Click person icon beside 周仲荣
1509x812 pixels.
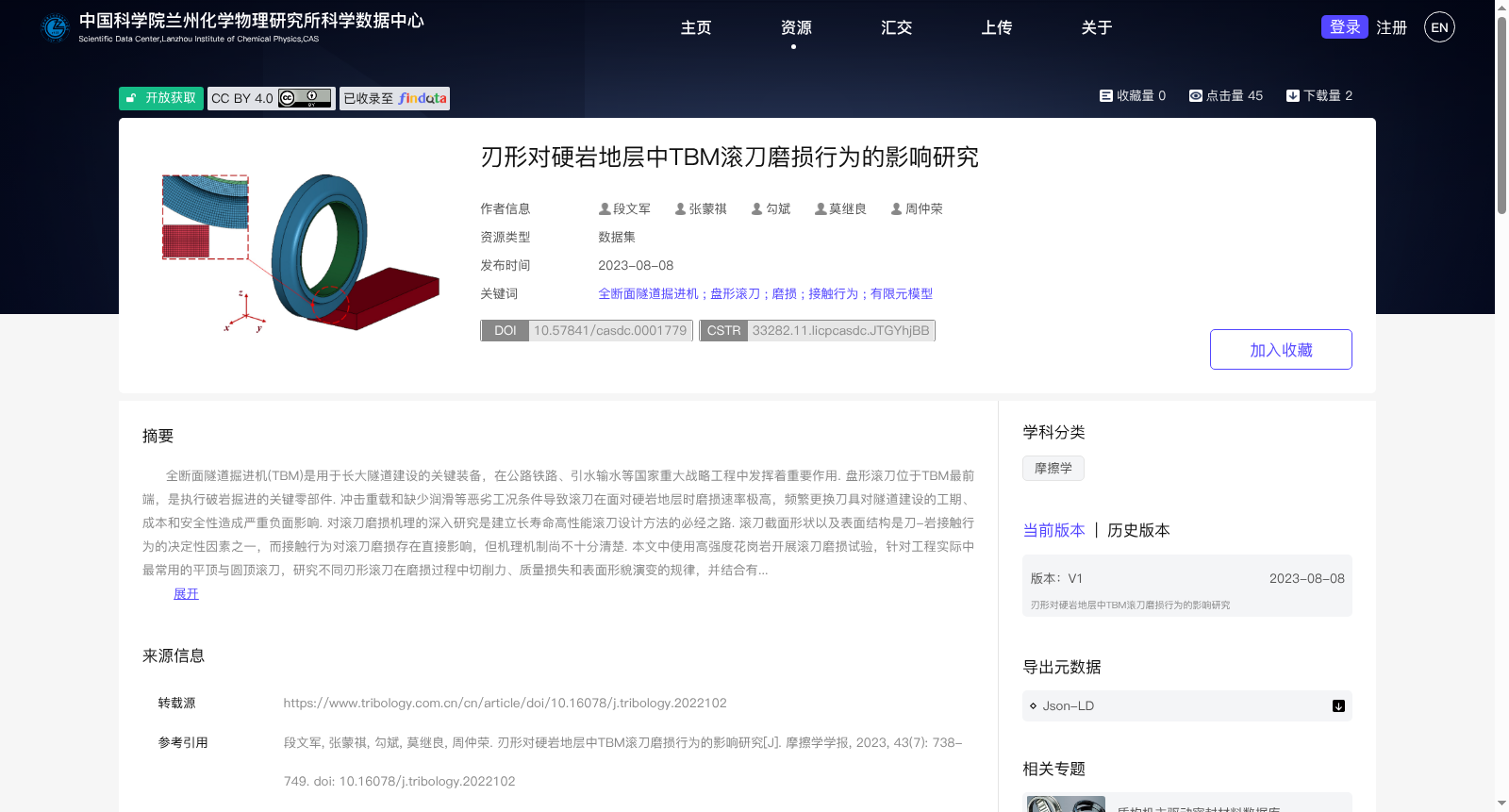896,208
